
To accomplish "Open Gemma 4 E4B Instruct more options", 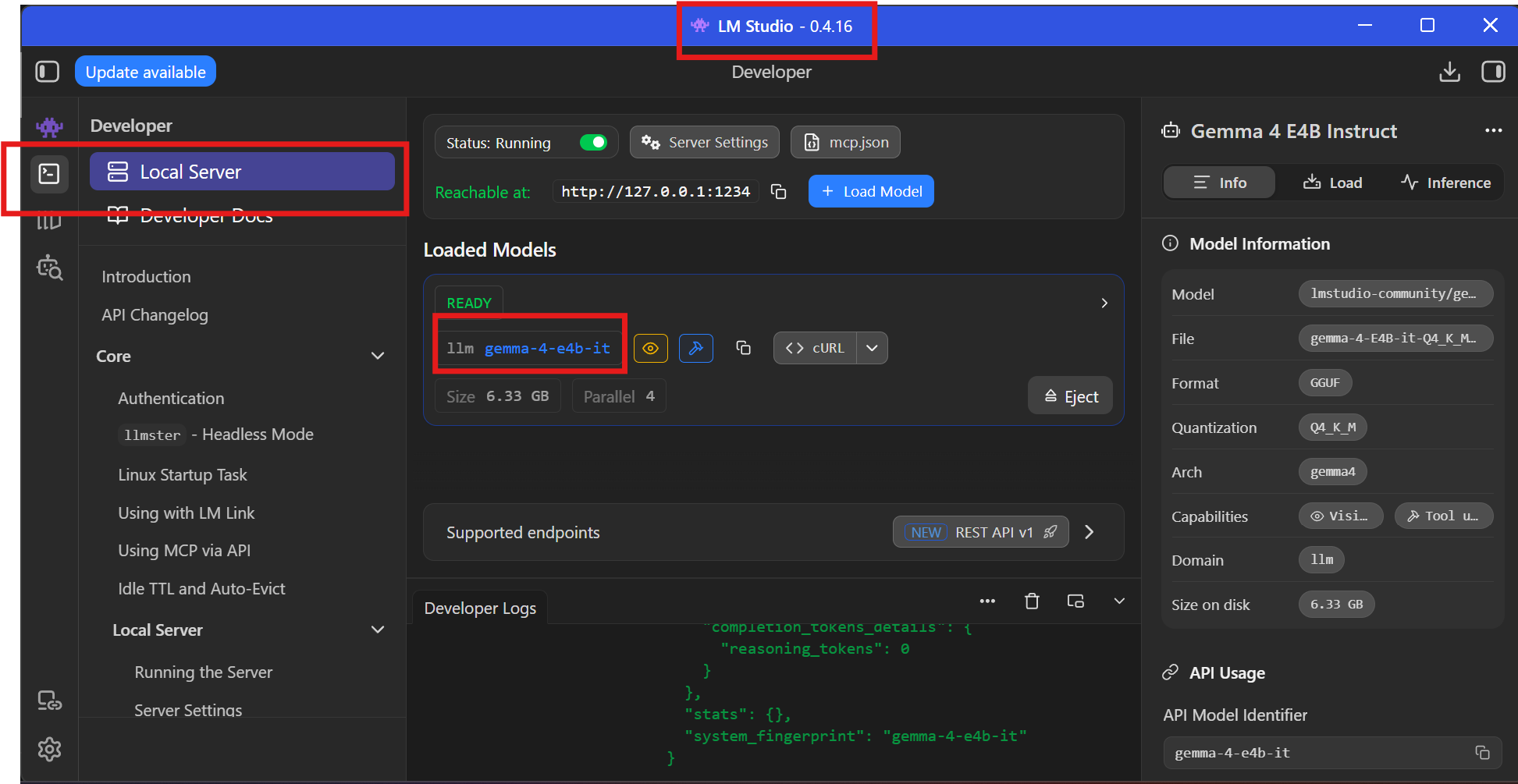I will (1493, 131).
